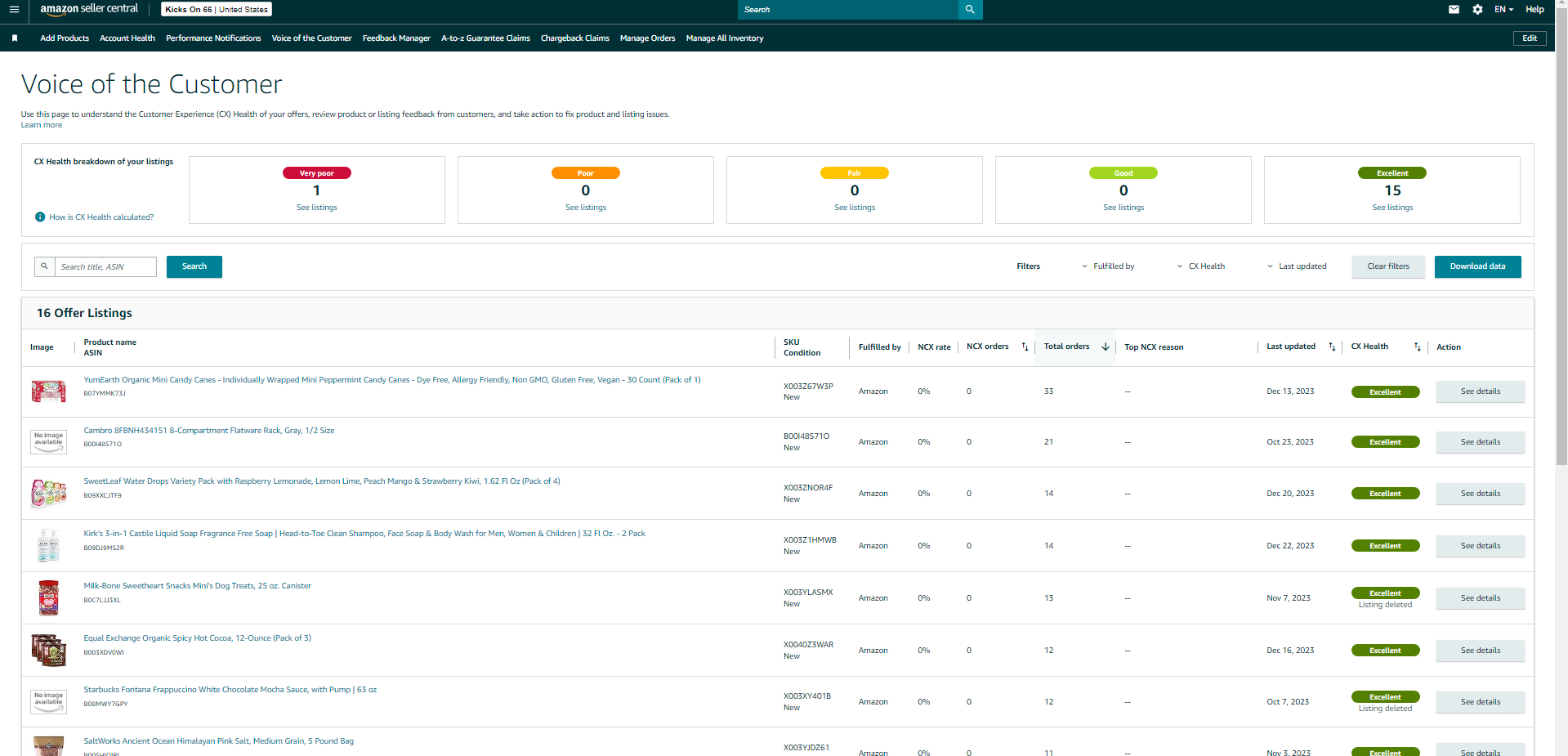This screenshot has height=756, width=1568.
Task: Open Cambro 8-Compartment Flatware Rack product link
Action: tap(209, 431)
